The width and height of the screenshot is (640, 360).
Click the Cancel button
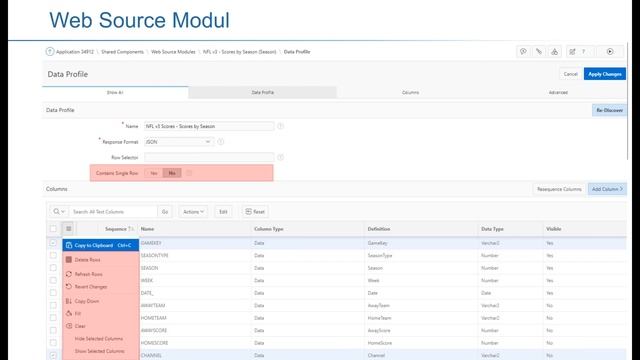(x=570, y=74)
